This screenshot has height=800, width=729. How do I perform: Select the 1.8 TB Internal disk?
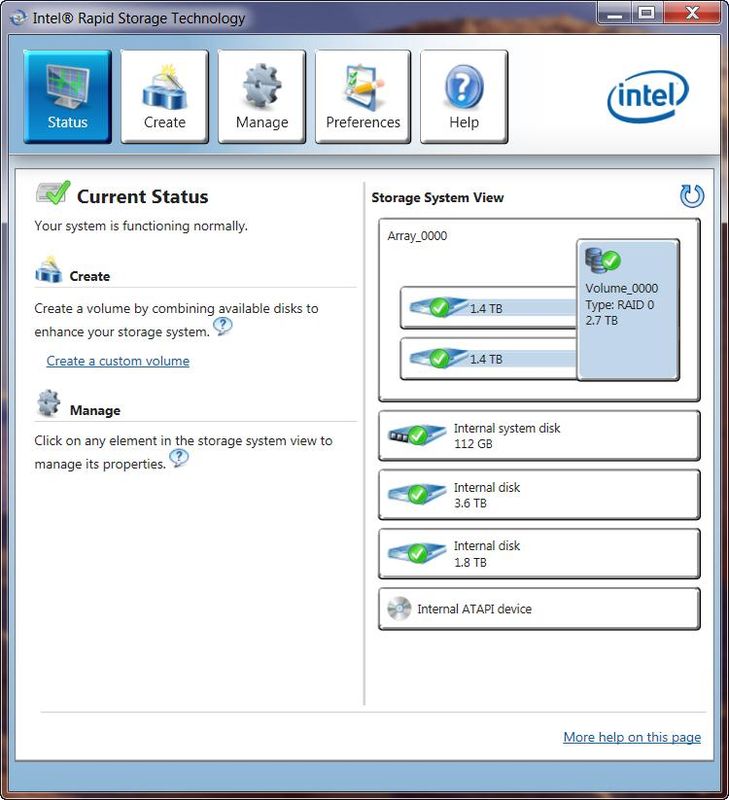(539, 554)
